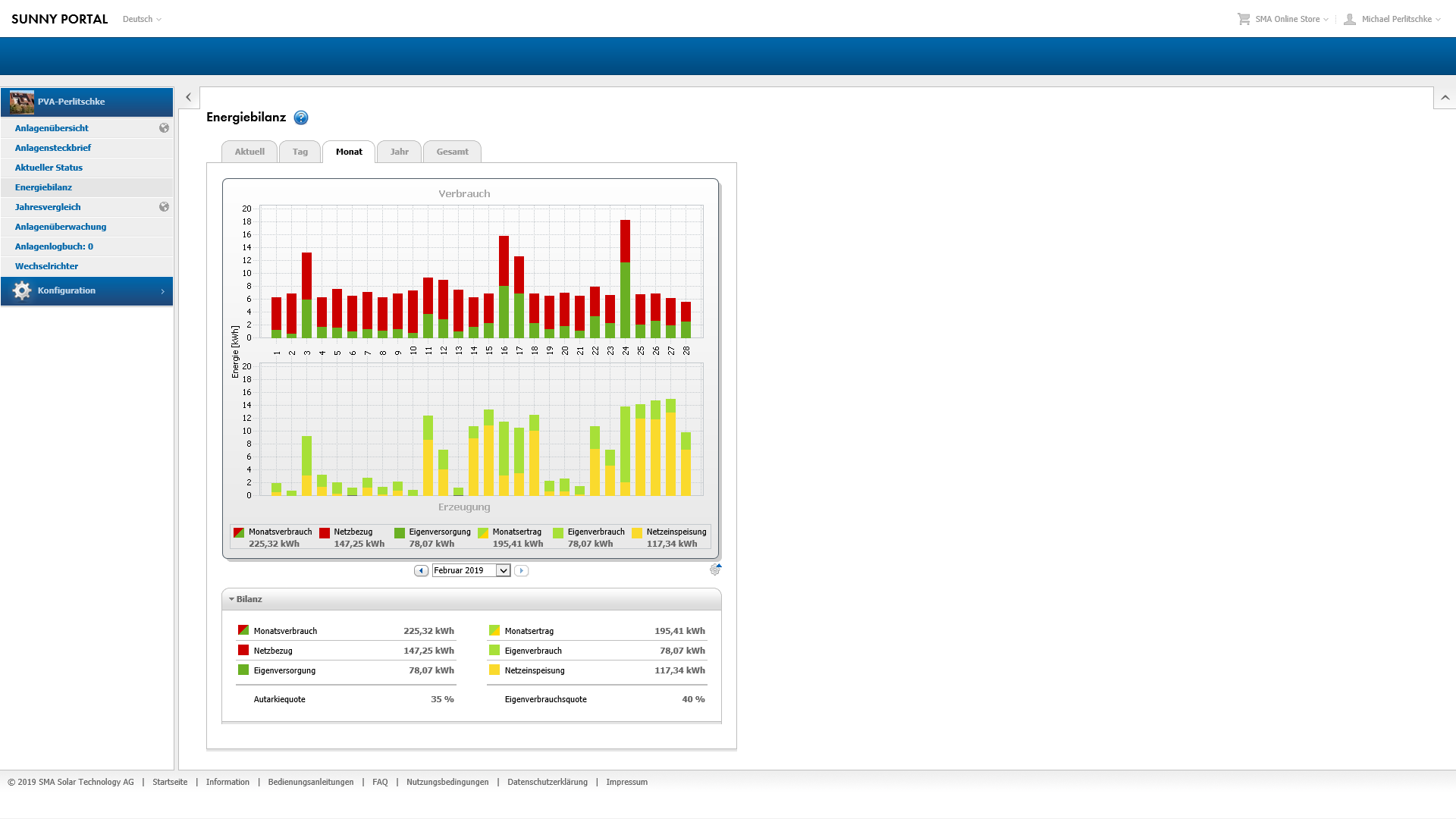This screenshot has height=819, width=1456.
Task: Go to the previous month arrow
Action: [x=421, y=570]
